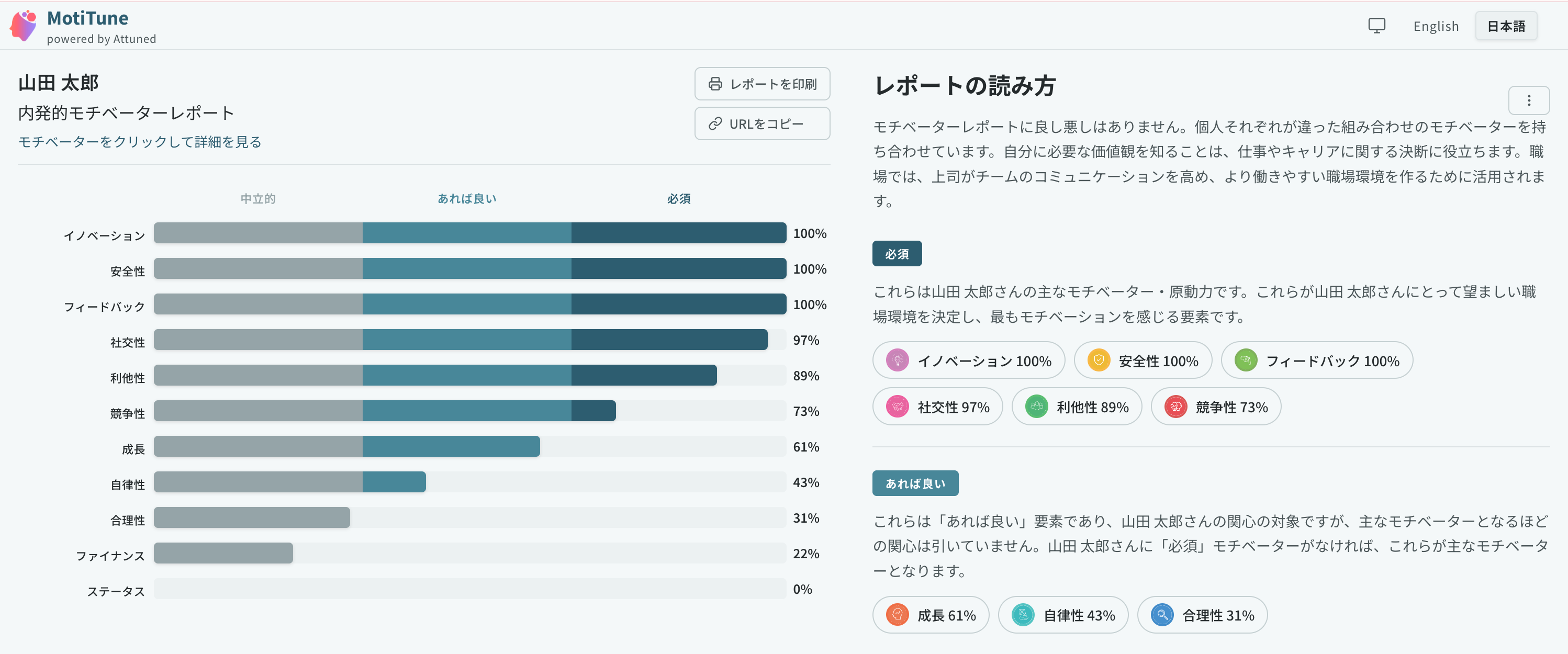The width and height of the screenshot is (1568, 654).
Task: Click the 安全性 100% shield icon chip
Action: [x=1143, y=360]
